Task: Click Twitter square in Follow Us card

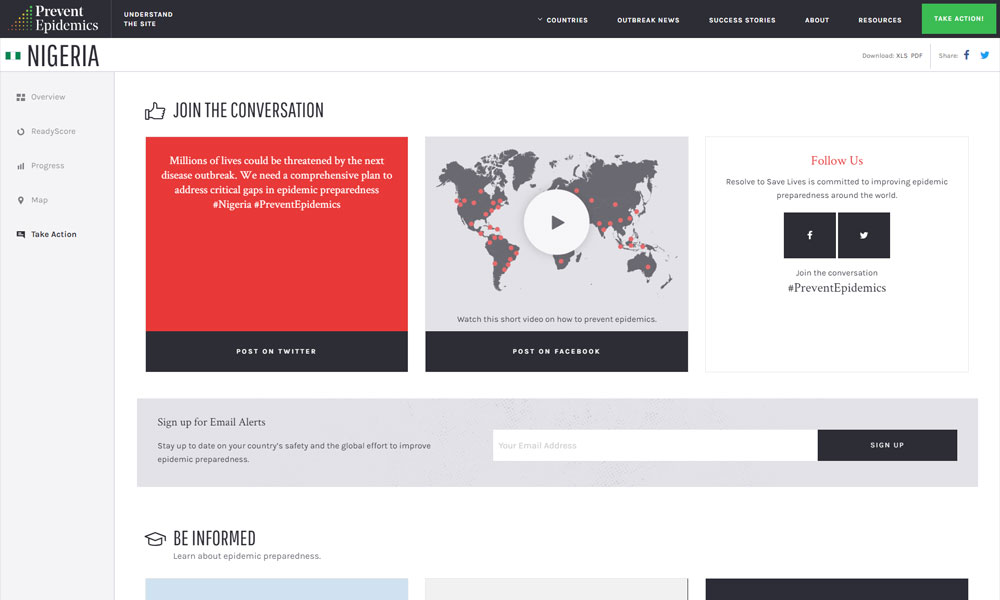Action: click(863, 235)
